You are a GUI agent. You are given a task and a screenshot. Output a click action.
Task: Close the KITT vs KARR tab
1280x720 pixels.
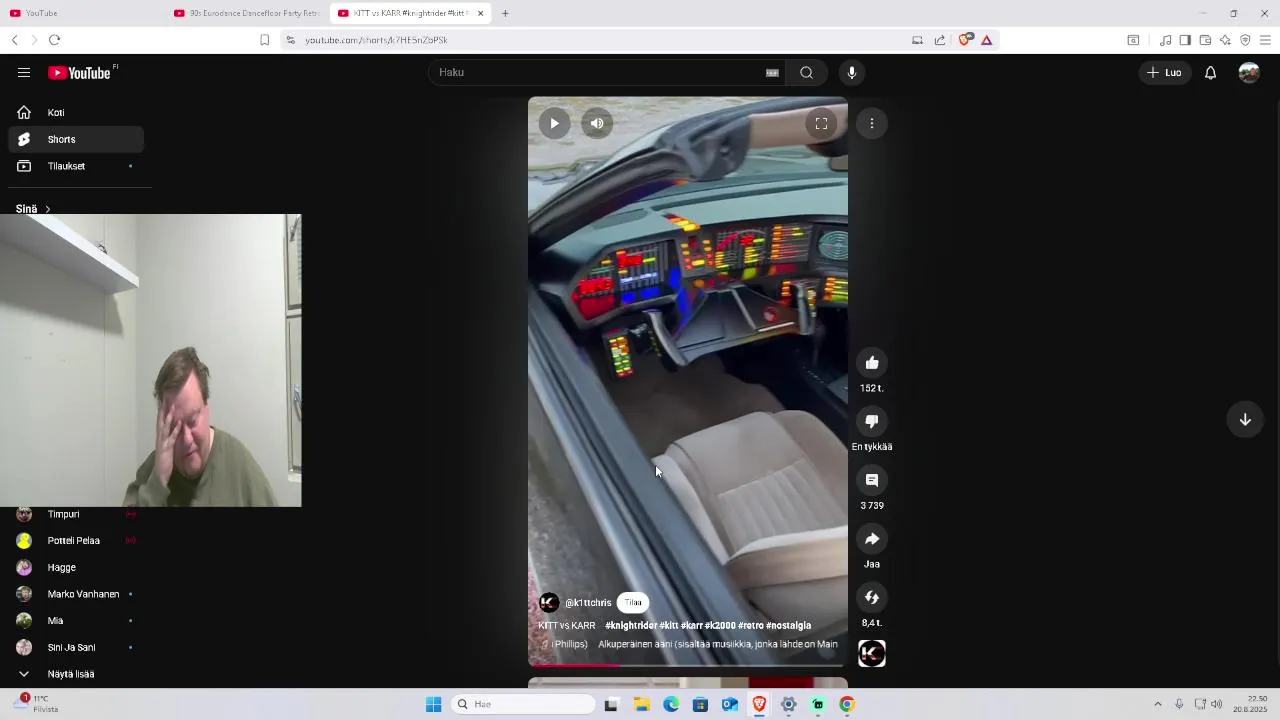(481, 14)
